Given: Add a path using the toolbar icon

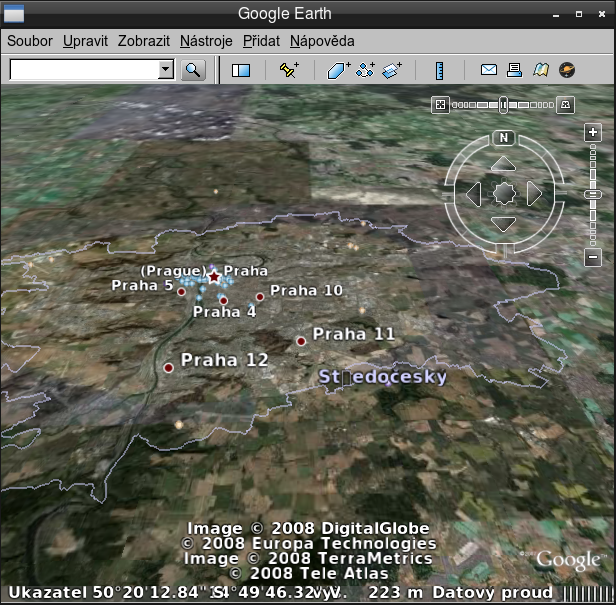Looking at the screenshot, I should [365, 70].
